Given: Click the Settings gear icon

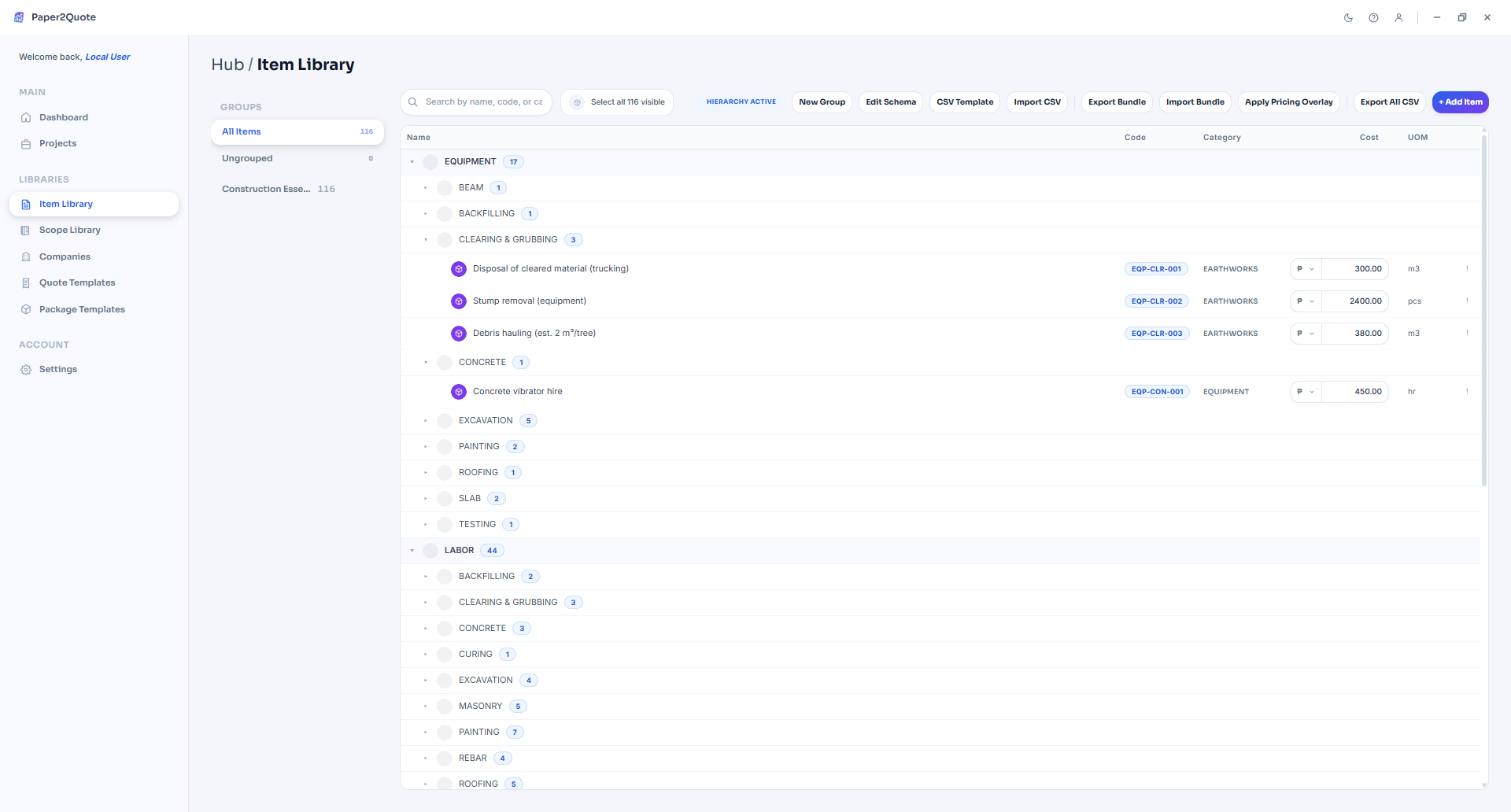Looking at the screenshot, I should coord(26,370).
